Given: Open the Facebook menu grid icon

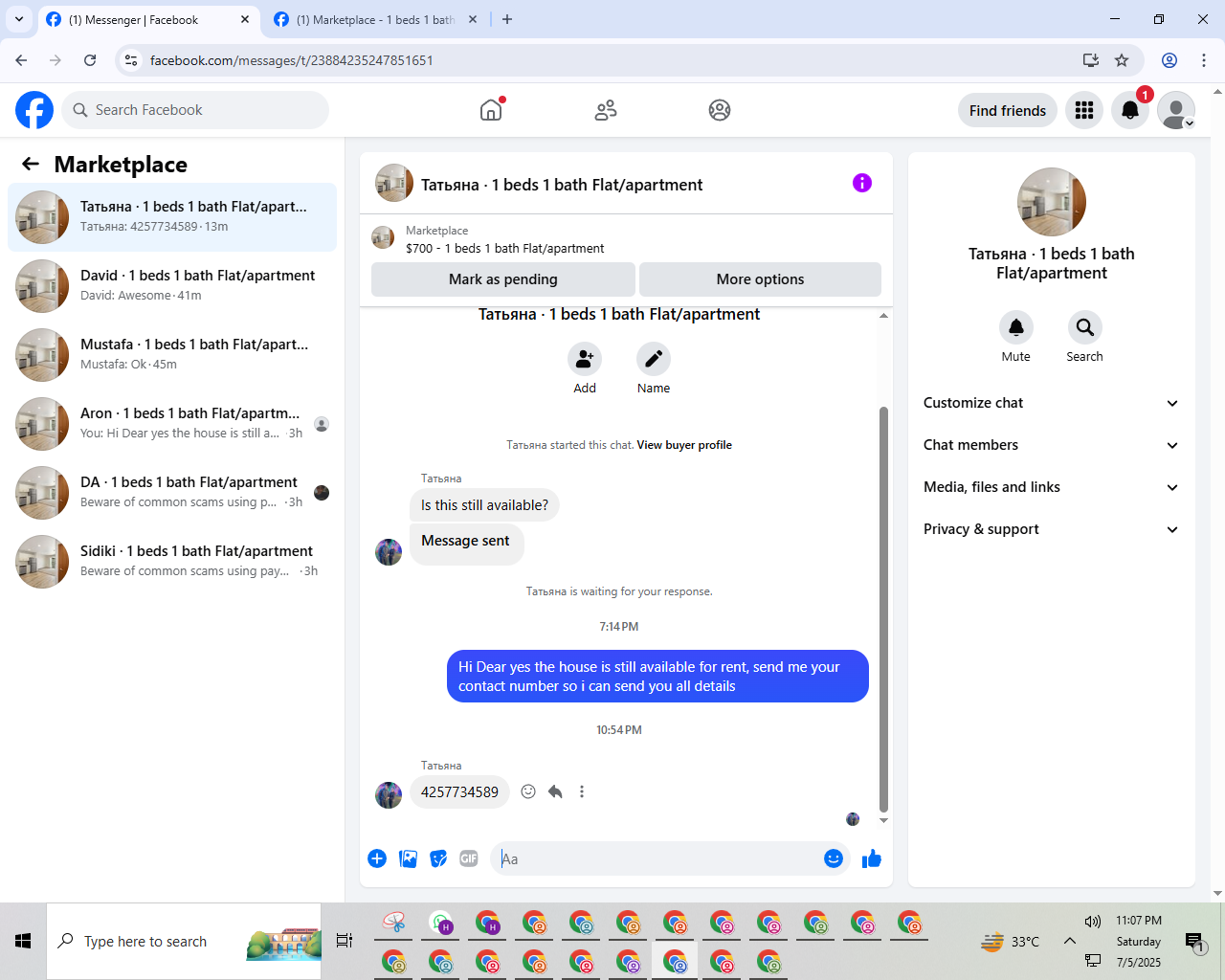Looking at the screenshot, I should 1084,110.
